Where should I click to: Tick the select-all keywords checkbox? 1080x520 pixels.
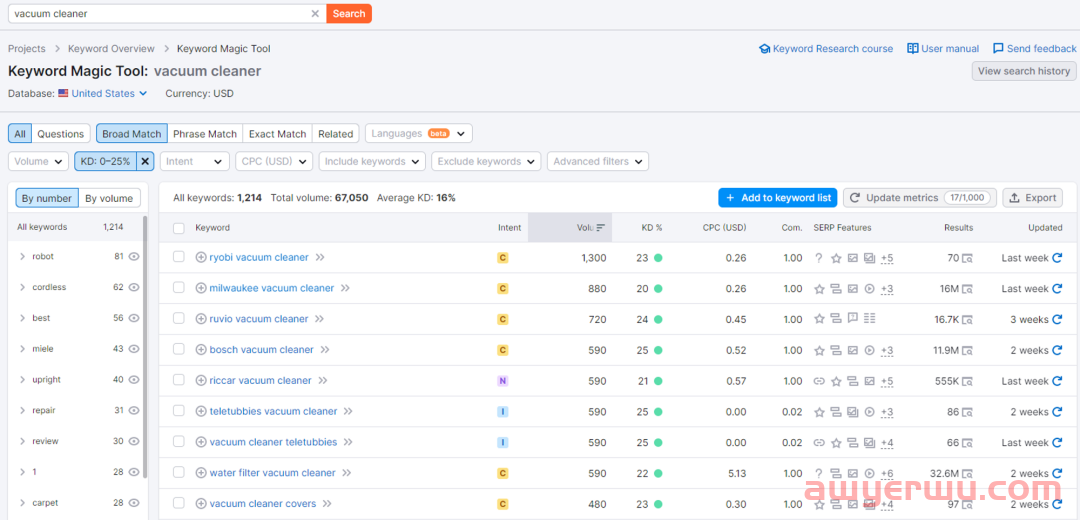(x=178, y=228)
